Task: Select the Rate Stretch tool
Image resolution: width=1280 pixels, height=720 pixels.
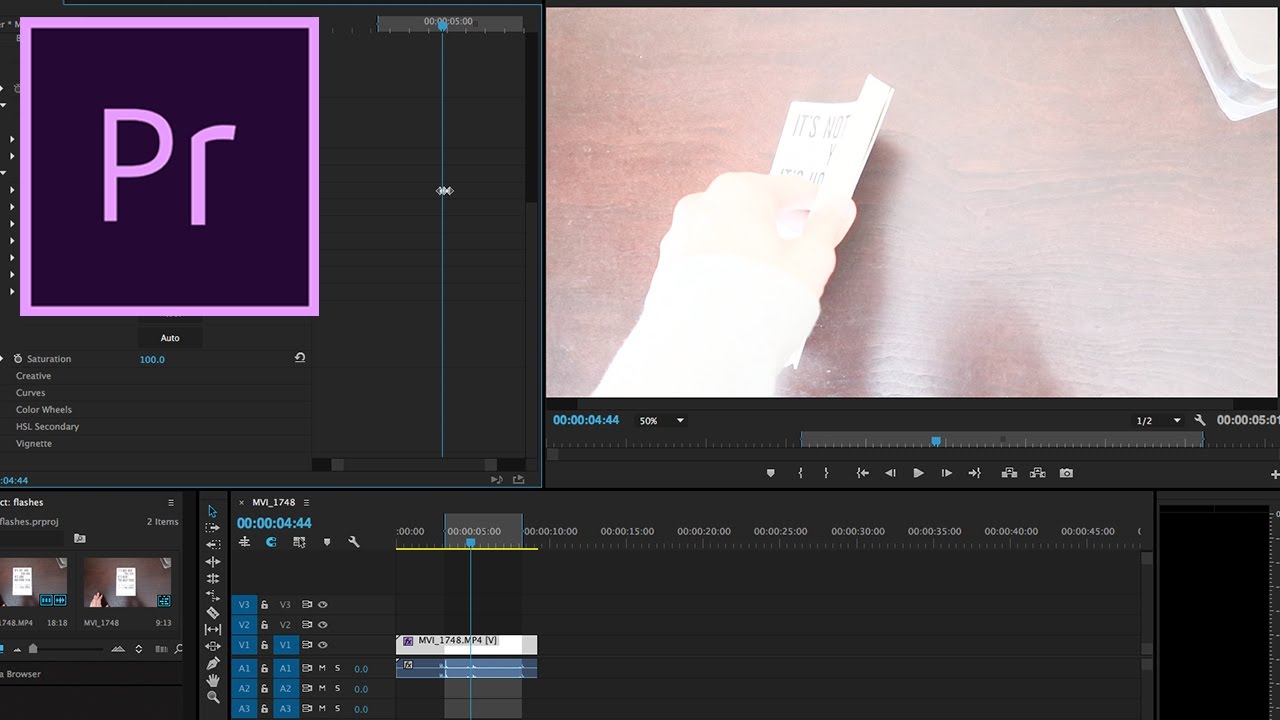Action: point(213,595)
